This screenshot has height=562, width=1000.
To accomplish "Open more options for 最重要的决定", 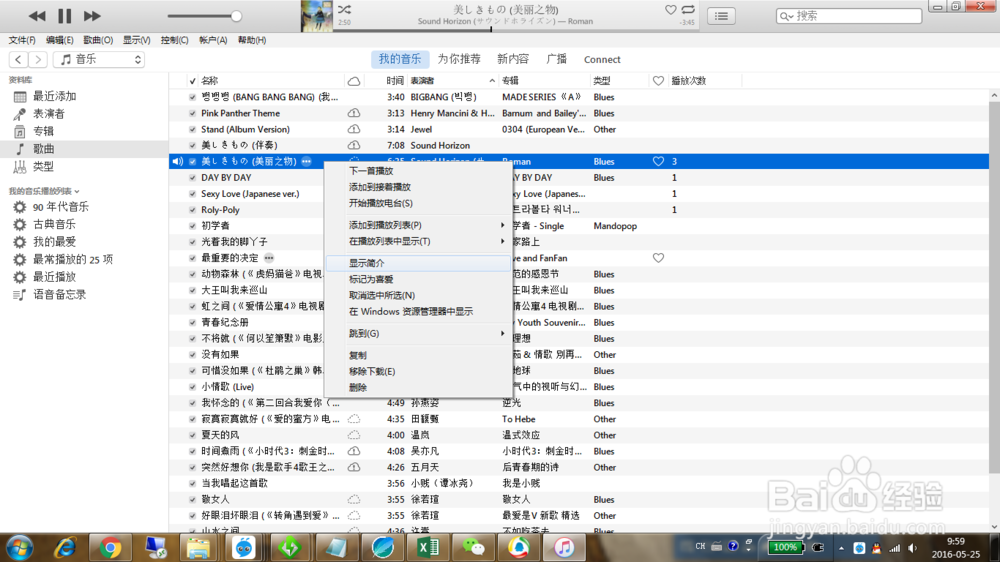I will (269, 258).
